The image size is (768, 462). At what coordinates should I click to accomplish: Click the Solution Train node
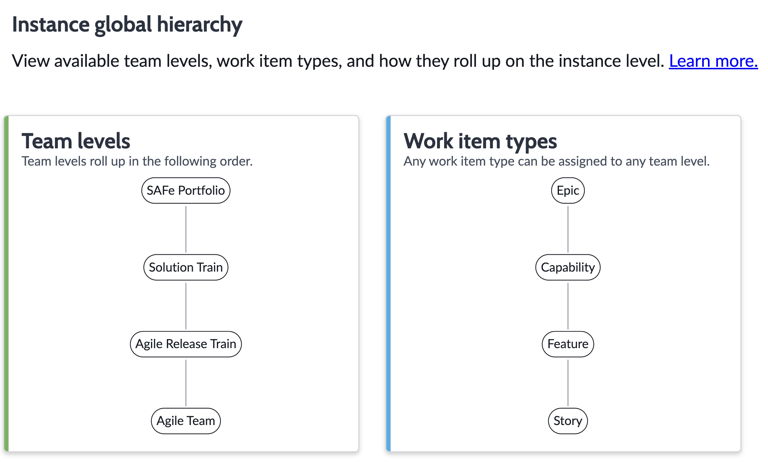tap(186, 267)
